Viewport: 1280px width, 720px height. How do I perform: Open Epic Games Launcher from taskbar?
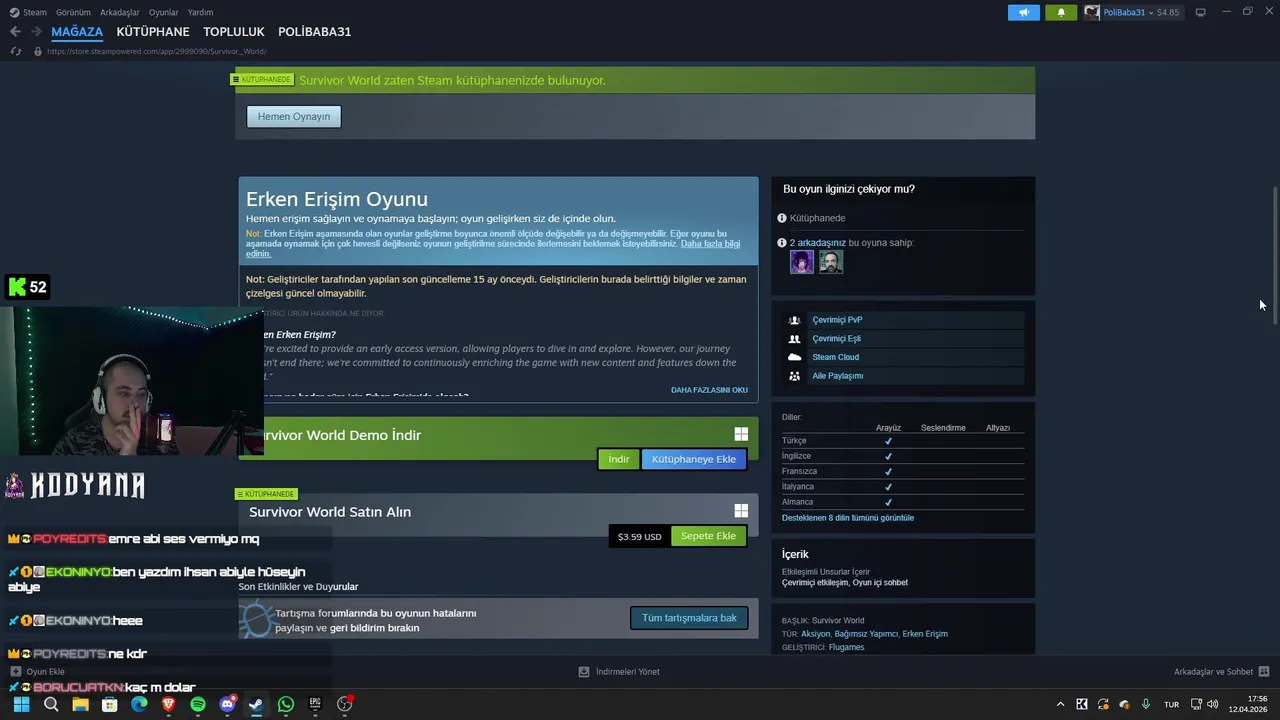pyautogui.click(x=315, y=704)
